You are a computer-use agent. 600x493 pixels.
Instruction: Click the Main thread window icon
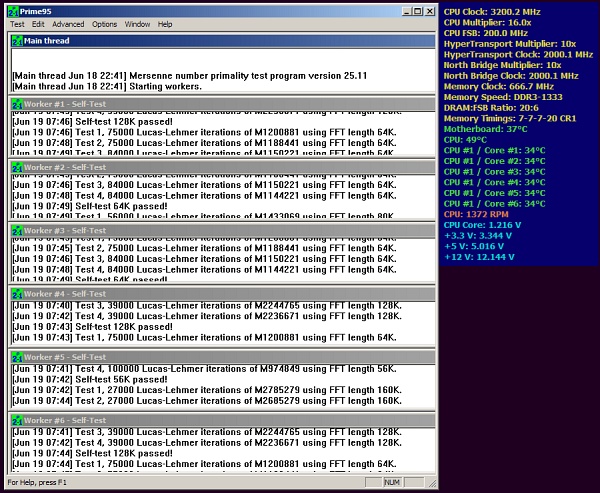click(x=17, y=40)
